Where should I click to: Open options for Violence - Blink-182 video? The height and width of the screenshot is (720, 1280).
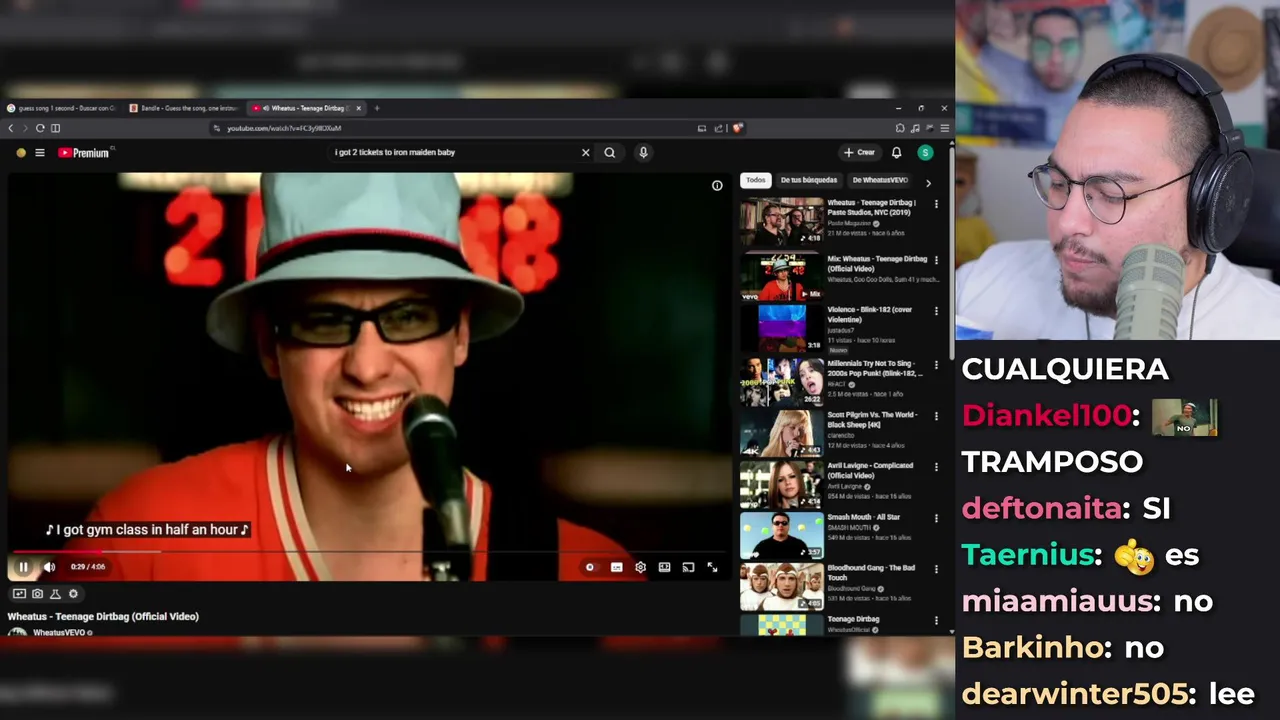[x=936, y=312]
